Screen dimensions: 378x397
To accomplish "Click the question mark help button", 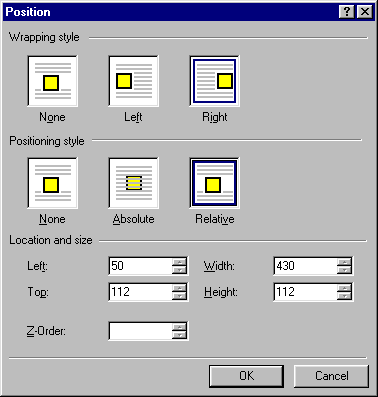I will [x=347, y=12].
